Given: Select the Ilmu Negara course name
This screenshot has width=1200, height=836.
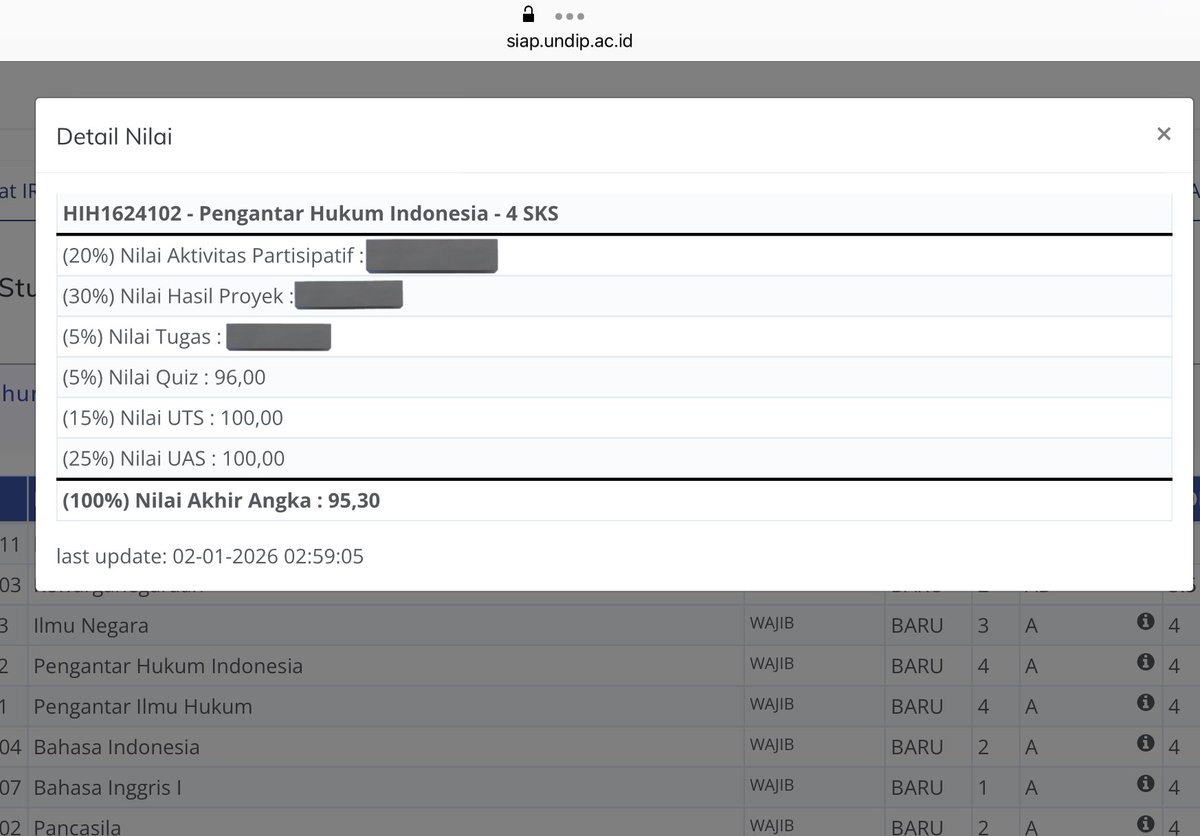Looking at the screenshot, I should click(91, 626).
